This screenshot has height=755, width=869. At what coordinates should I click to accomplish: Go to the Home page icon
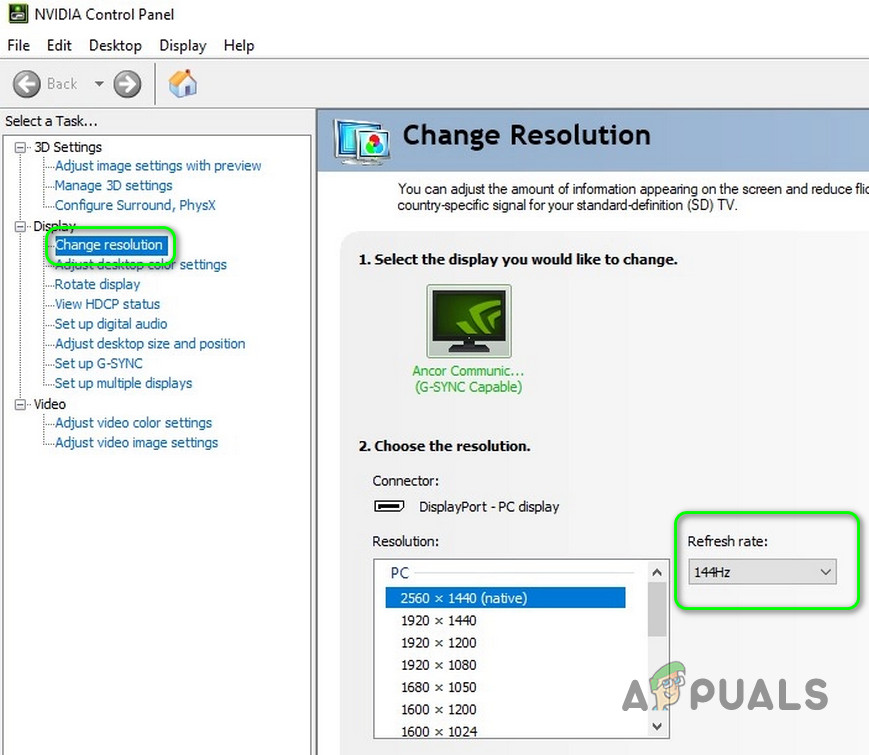coord(183,84)
